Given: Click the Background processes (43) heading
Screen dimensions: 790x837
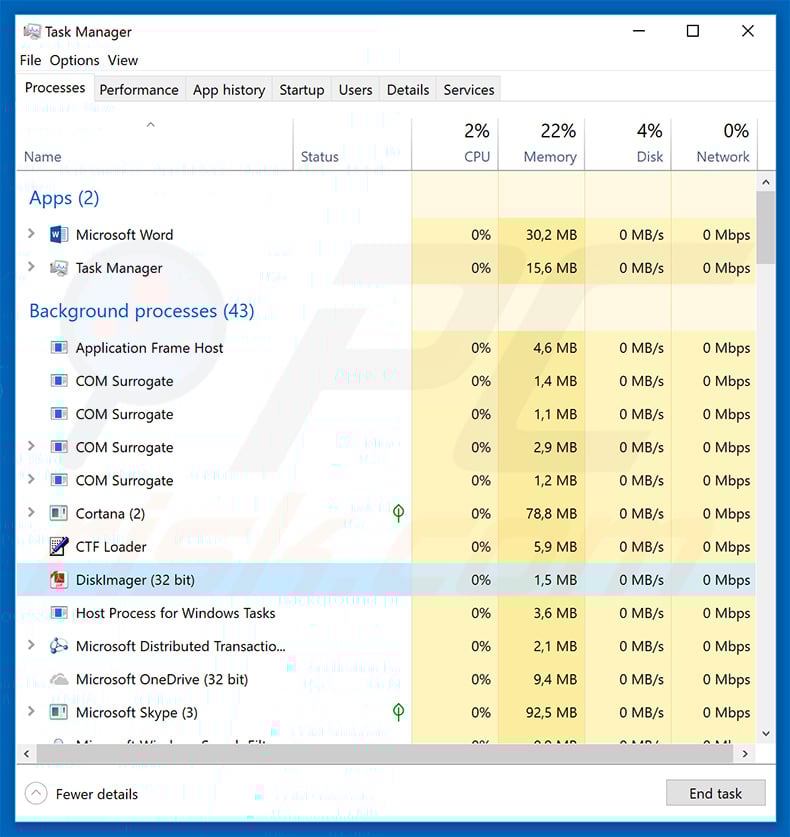Looking at the screenshot, I should (142, 311).
